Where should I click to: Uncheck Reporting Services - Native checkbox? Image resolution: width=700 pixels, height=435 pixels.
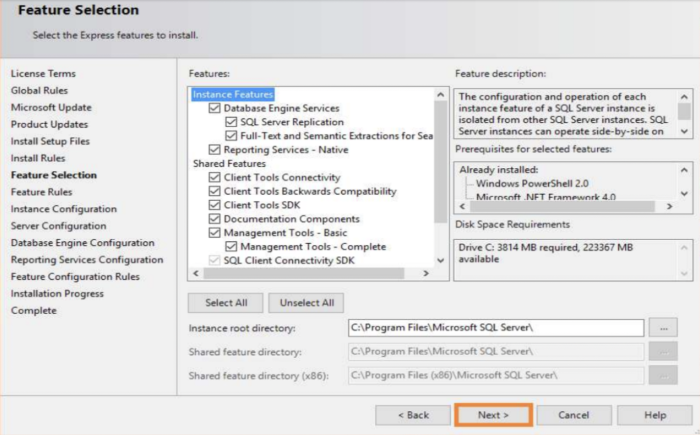215,150
